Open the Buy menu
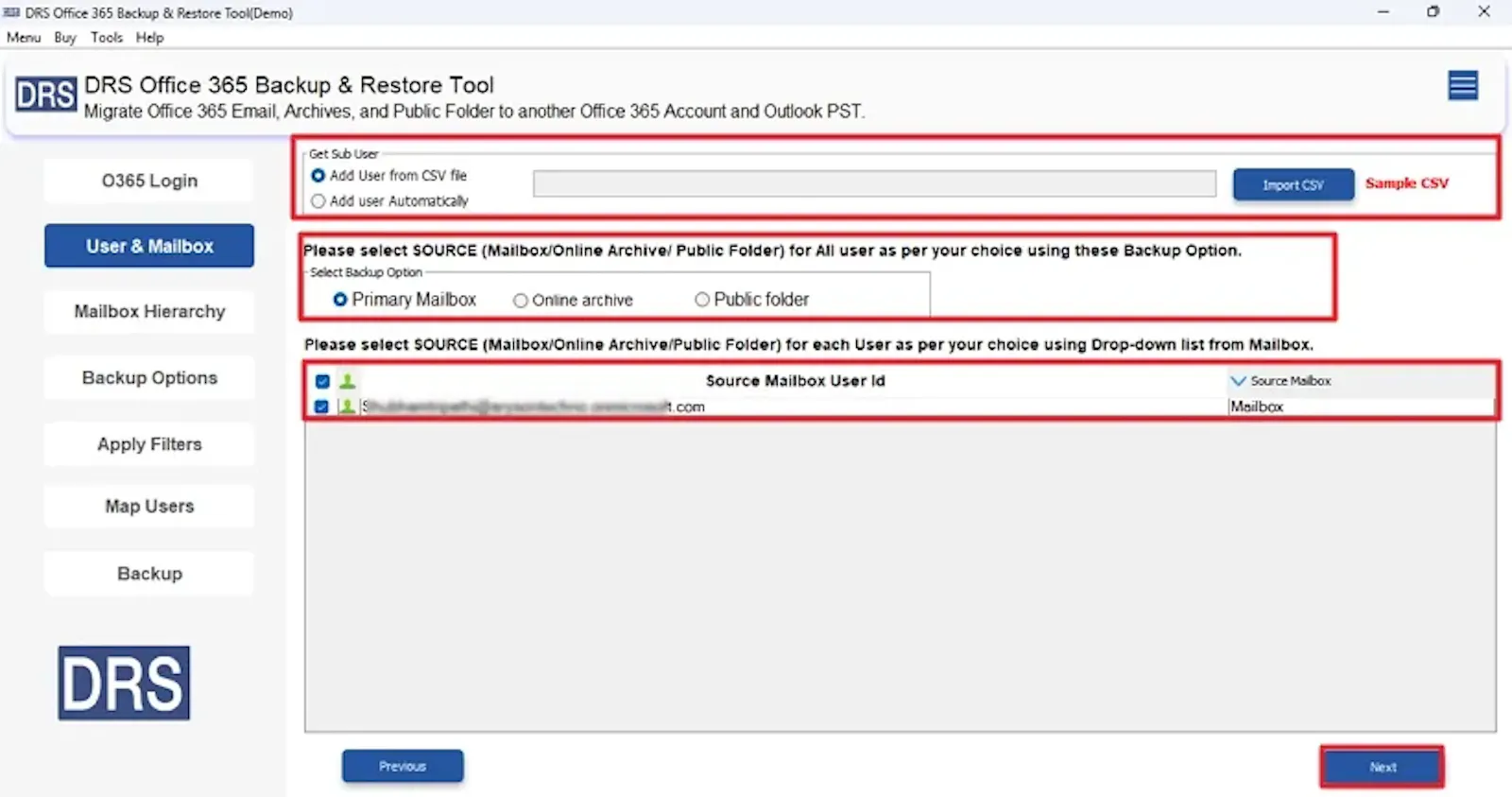1512x797 pixels. coord(65,38)
